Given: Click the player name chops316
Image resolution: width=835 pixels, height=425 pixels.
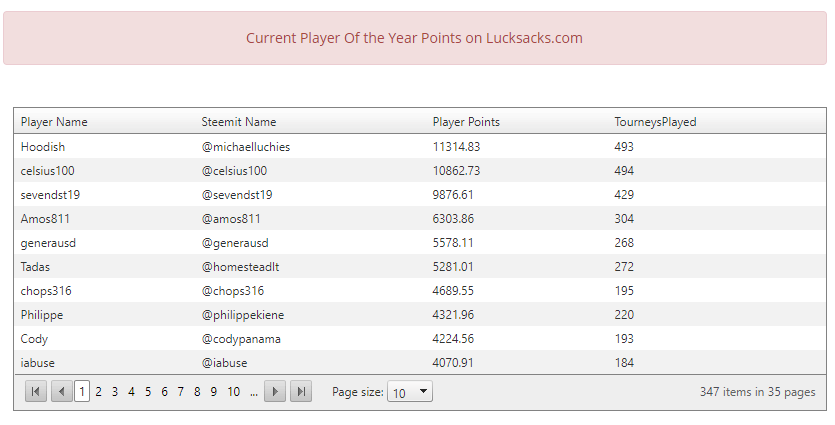Looking at the screenshot, I should point(46,291).
